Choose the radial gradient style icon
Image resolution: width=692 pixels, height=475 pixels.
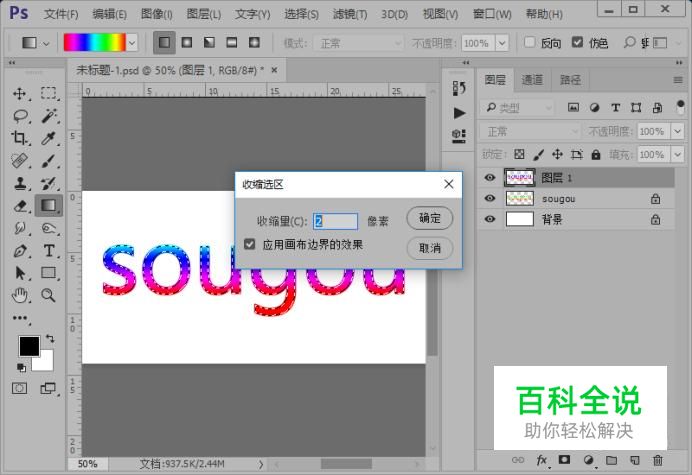185,43
